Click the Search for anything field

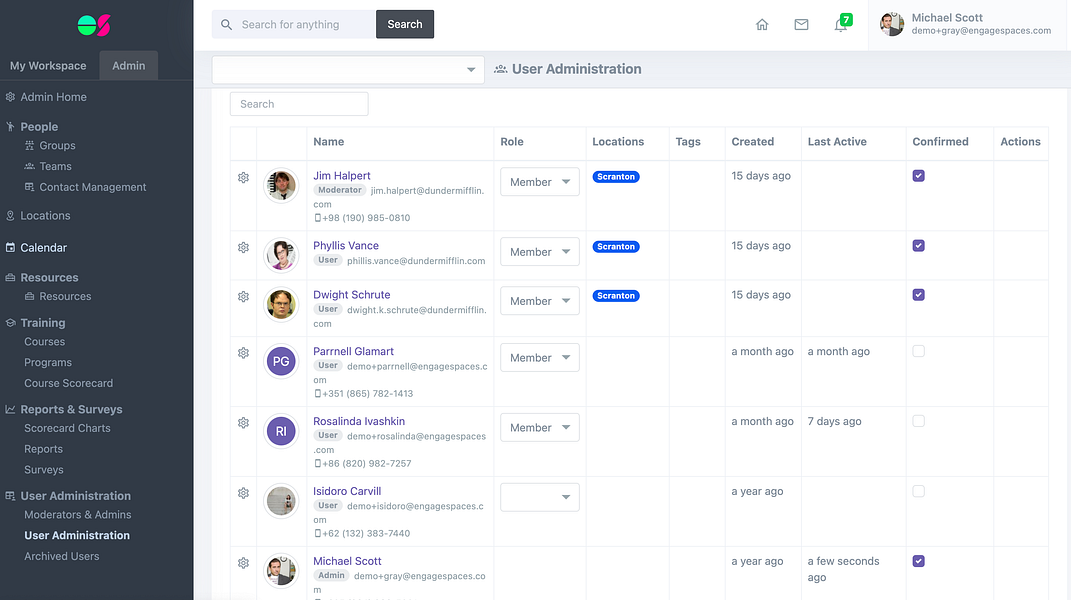294,25
